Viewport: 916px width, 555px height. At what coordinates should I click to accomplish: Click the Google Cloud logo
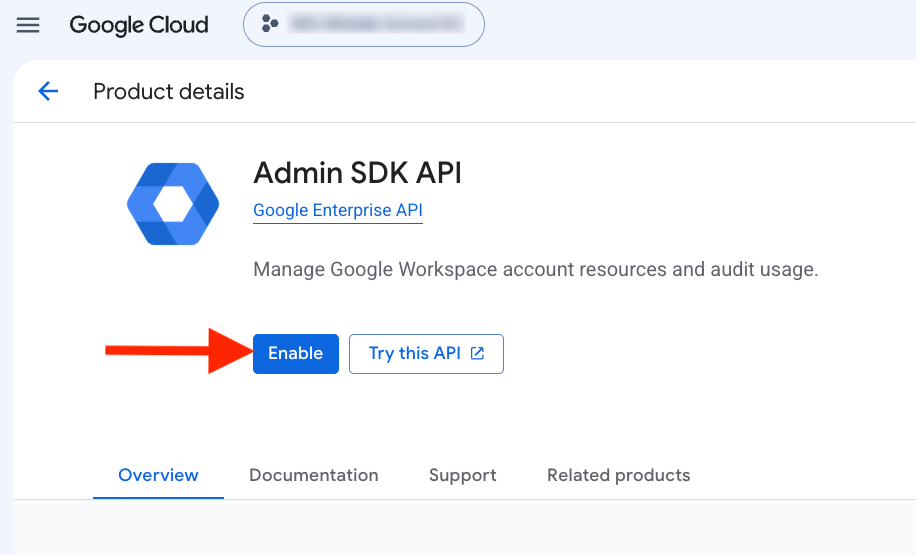(x=139, y=25)
